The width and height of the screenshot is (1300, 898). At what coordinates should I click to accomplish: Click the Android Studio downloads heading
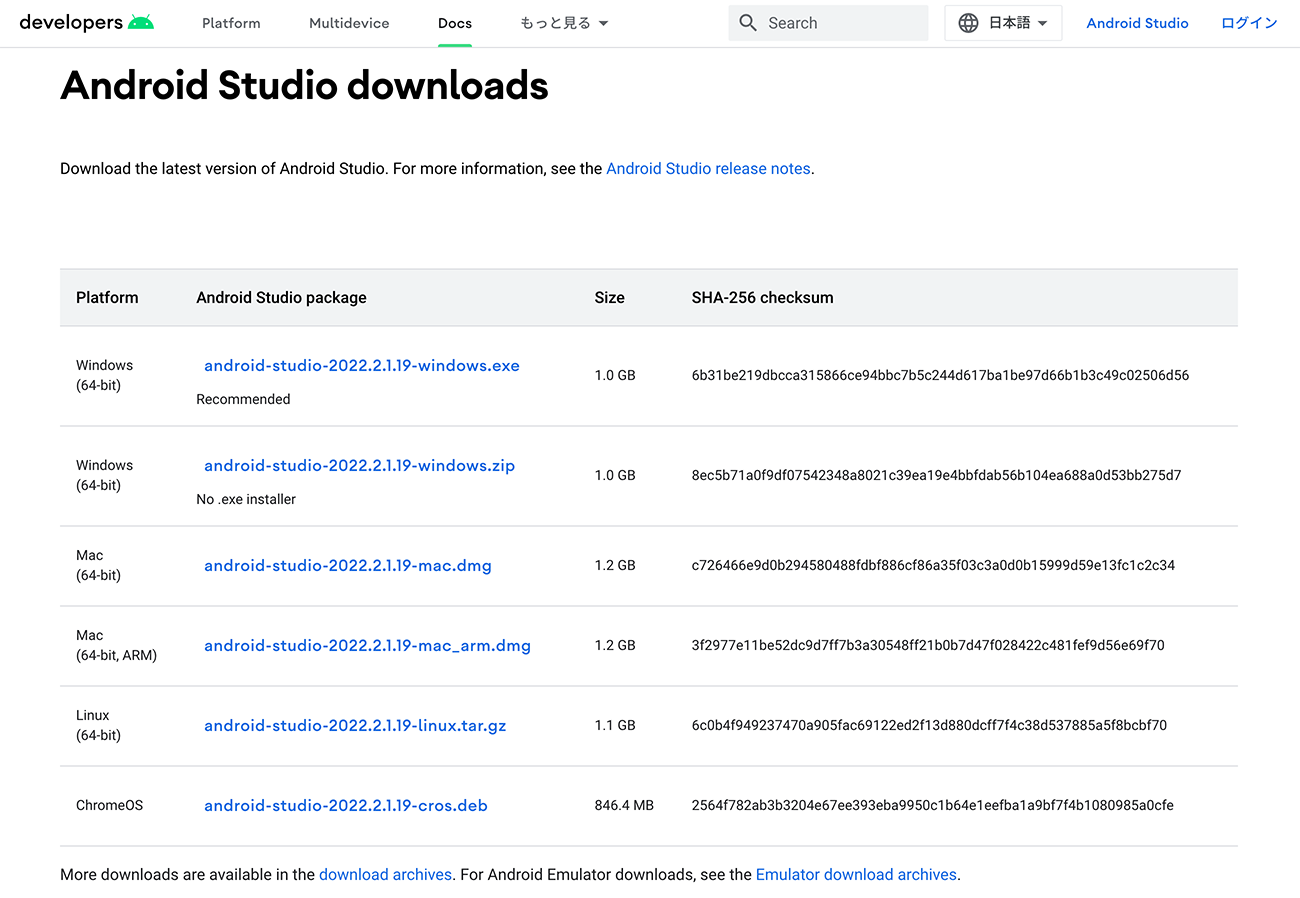[304, 86]
